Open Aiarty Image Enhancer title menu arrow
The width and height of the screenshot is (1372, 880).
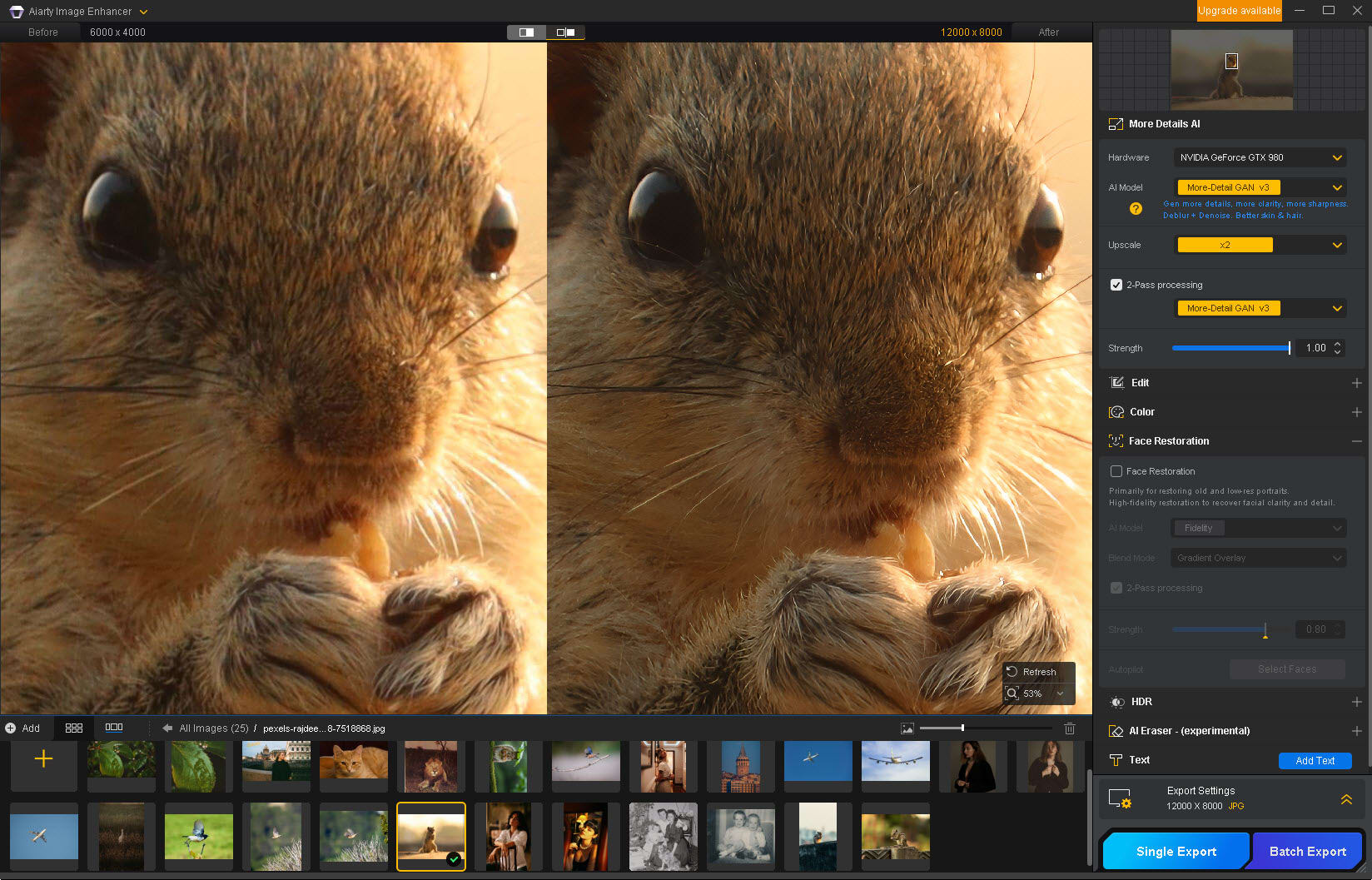[143, 12]
